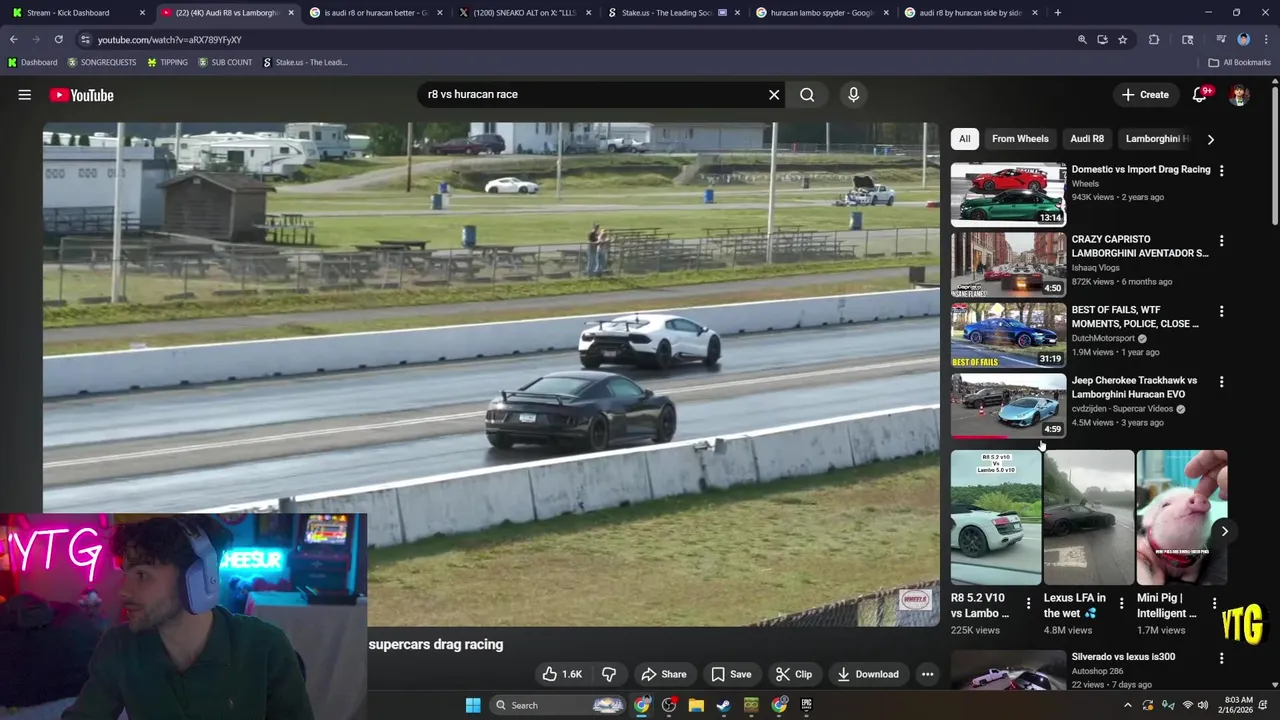Open the SONGREQUESTS bookmark
Screen dimensions: 1280x720
102,62
